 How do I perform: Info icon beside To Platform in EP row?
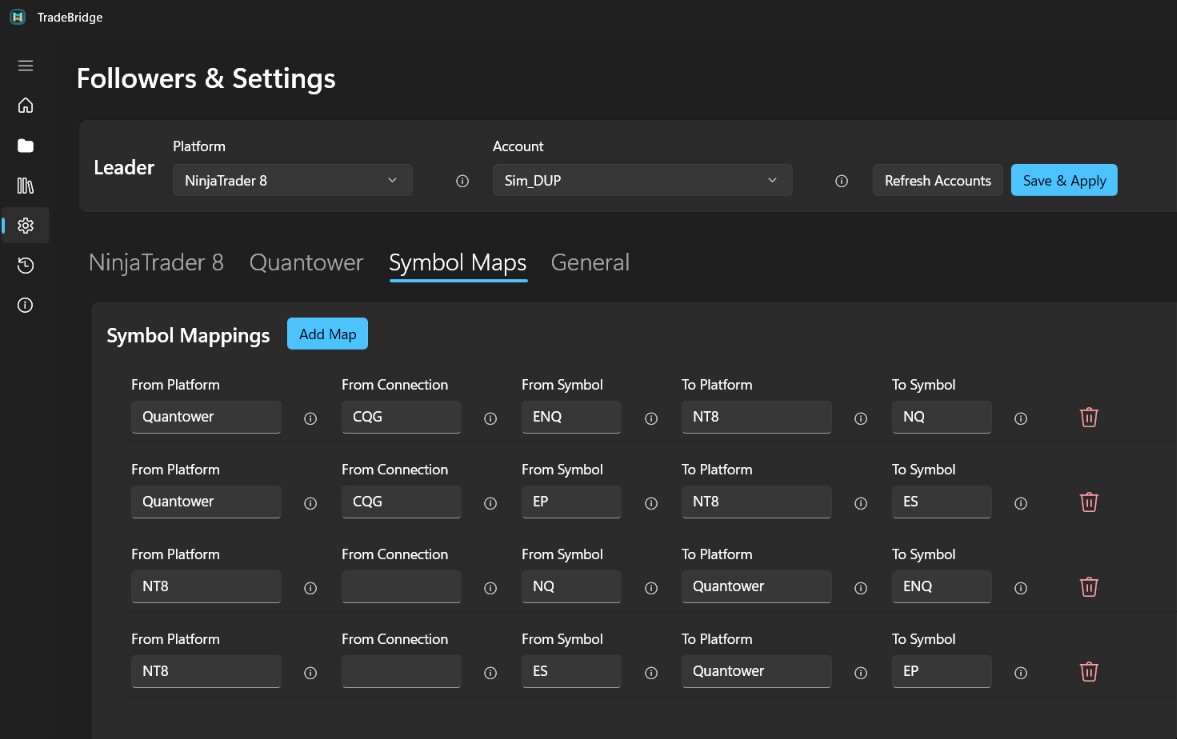pos(861,504)
